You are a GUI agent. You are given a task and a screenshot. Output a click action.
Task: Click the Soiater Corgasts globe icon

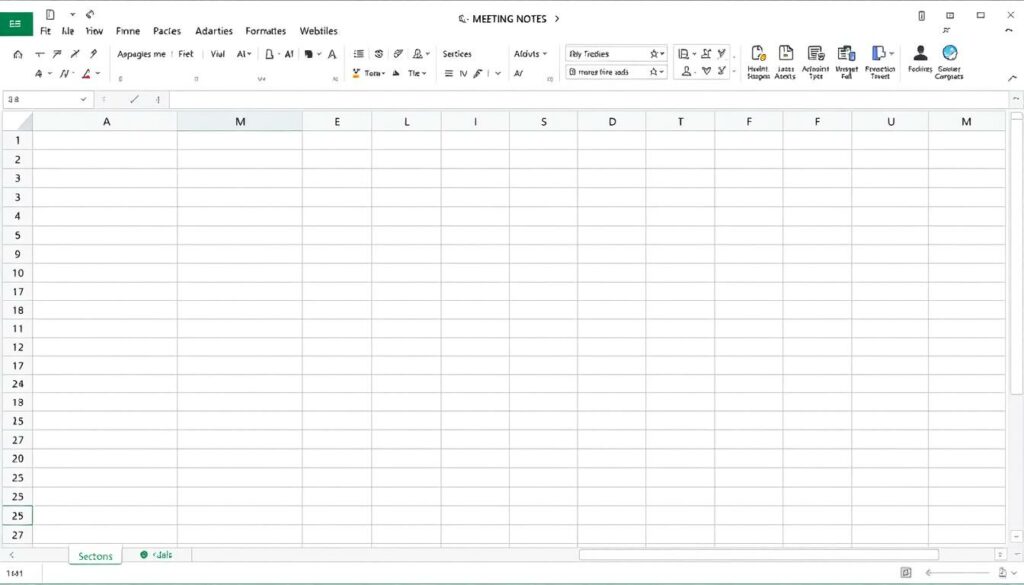(950, 62)
